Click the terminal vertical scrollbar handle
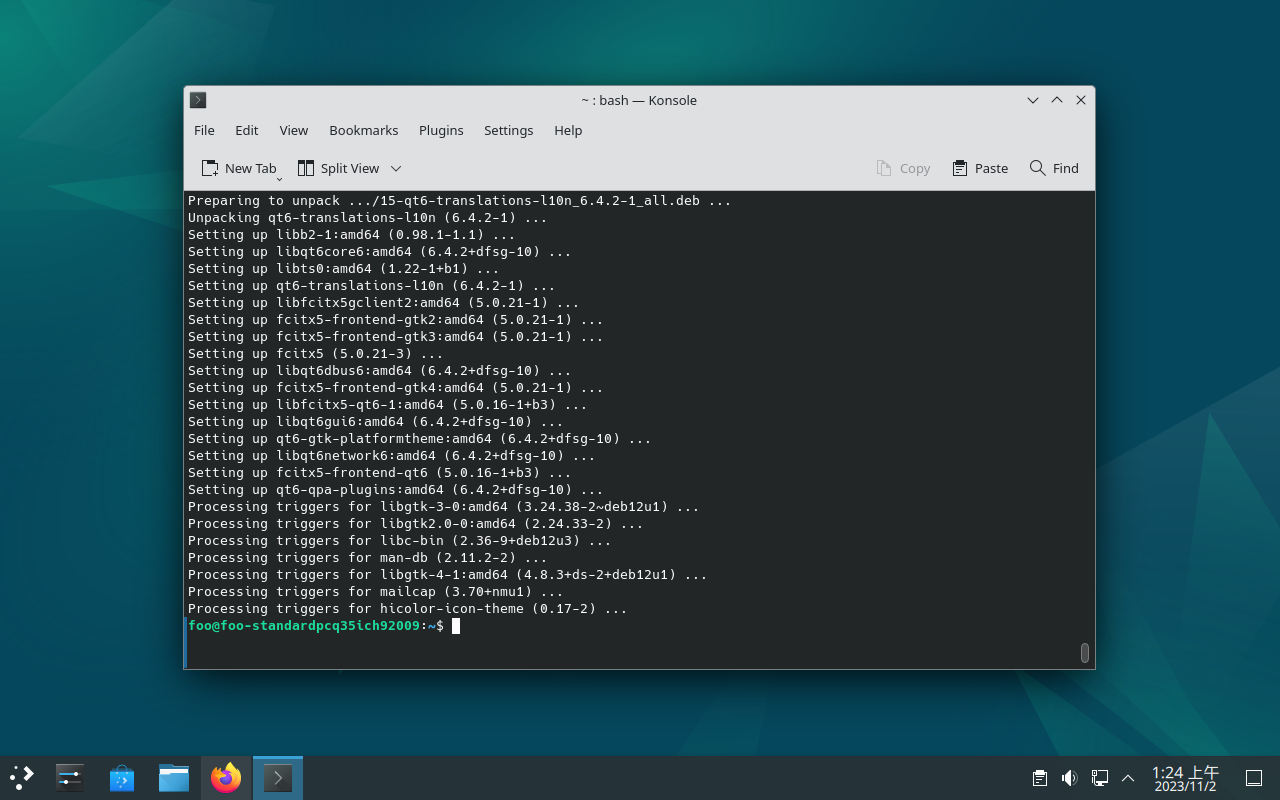This screenshot has height=800, width=1280. point(1085,652)
